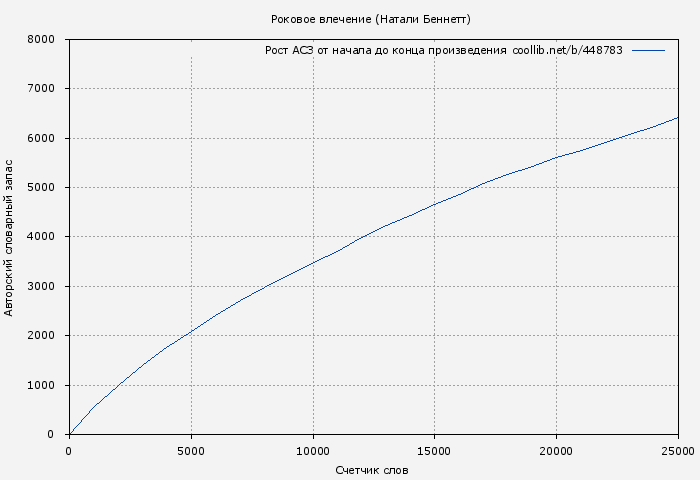This screenshot has height=480, width=700.
Task: Click the 15000 tick on X-axis
Action: 434,450
